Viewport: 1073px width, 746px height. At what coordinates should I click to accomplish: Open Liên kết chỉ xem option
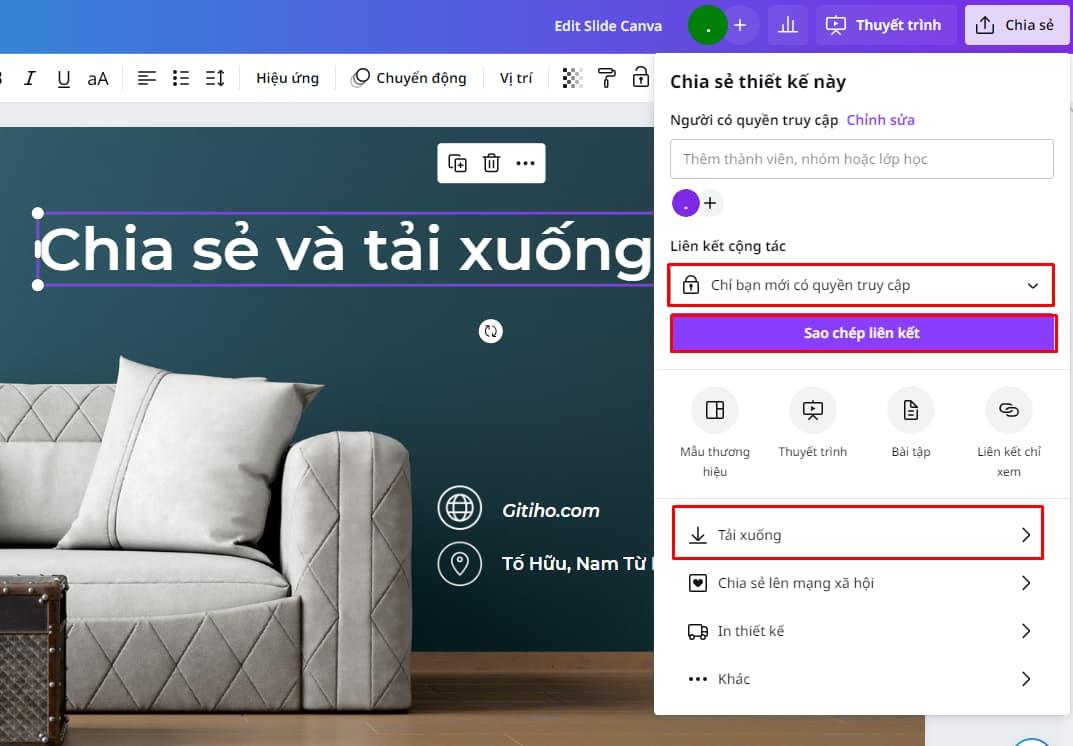[x=1008, y=410]
